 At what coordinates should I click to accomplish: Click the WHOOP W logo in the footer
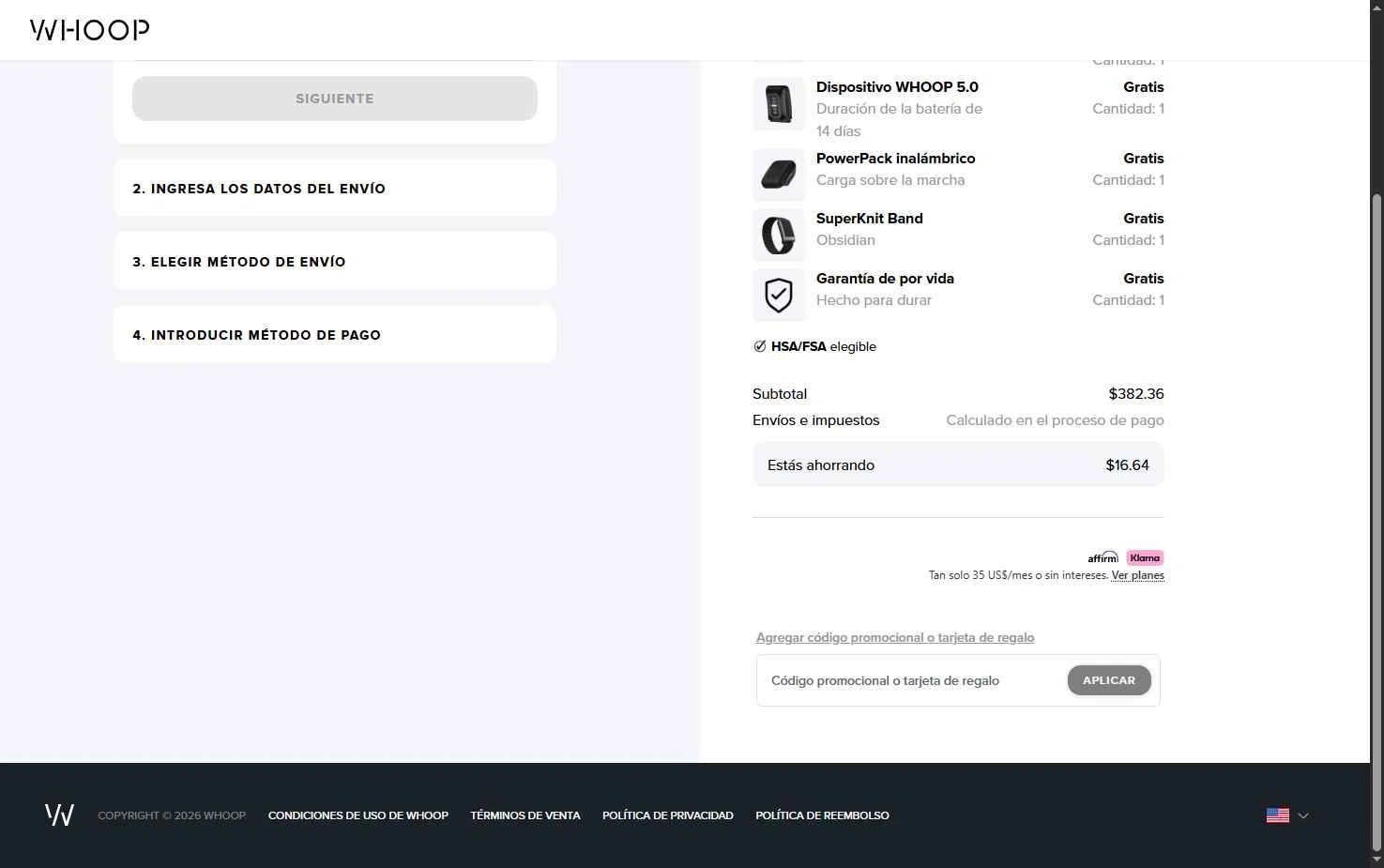click(x=59, y=815)
